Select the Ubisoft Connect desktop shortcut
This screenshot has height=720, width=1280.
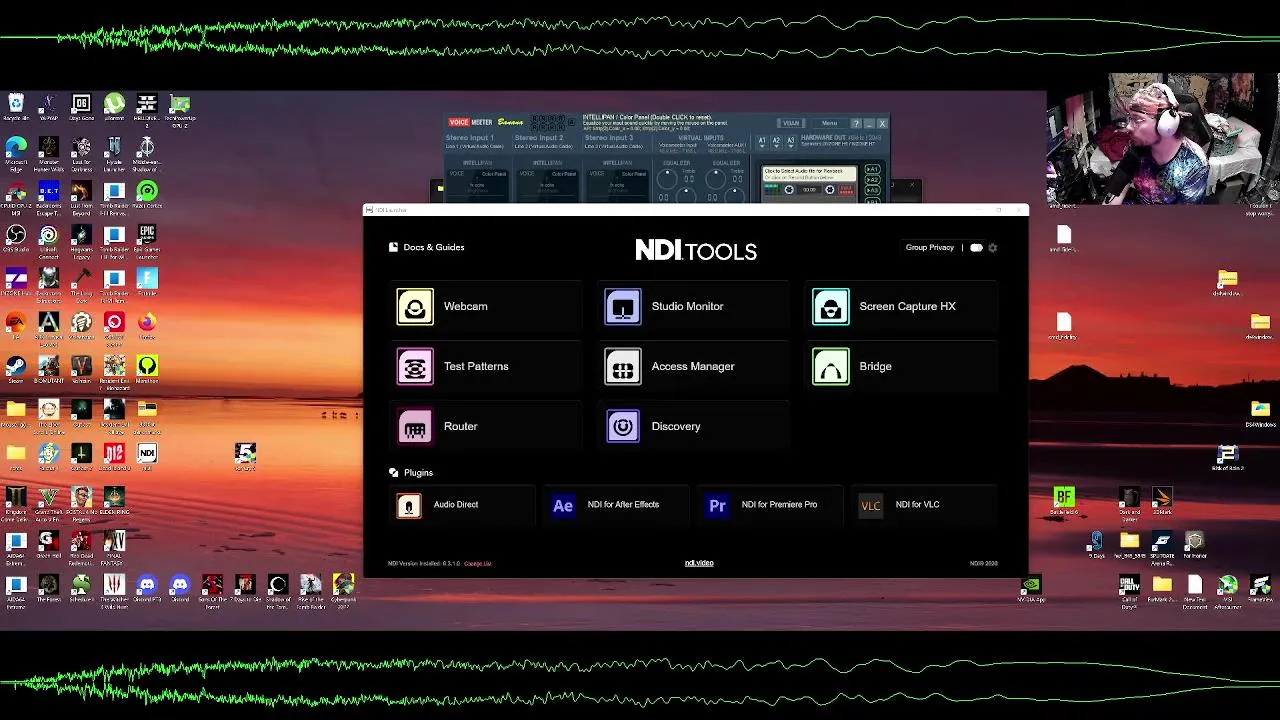(x=48, y=242)
